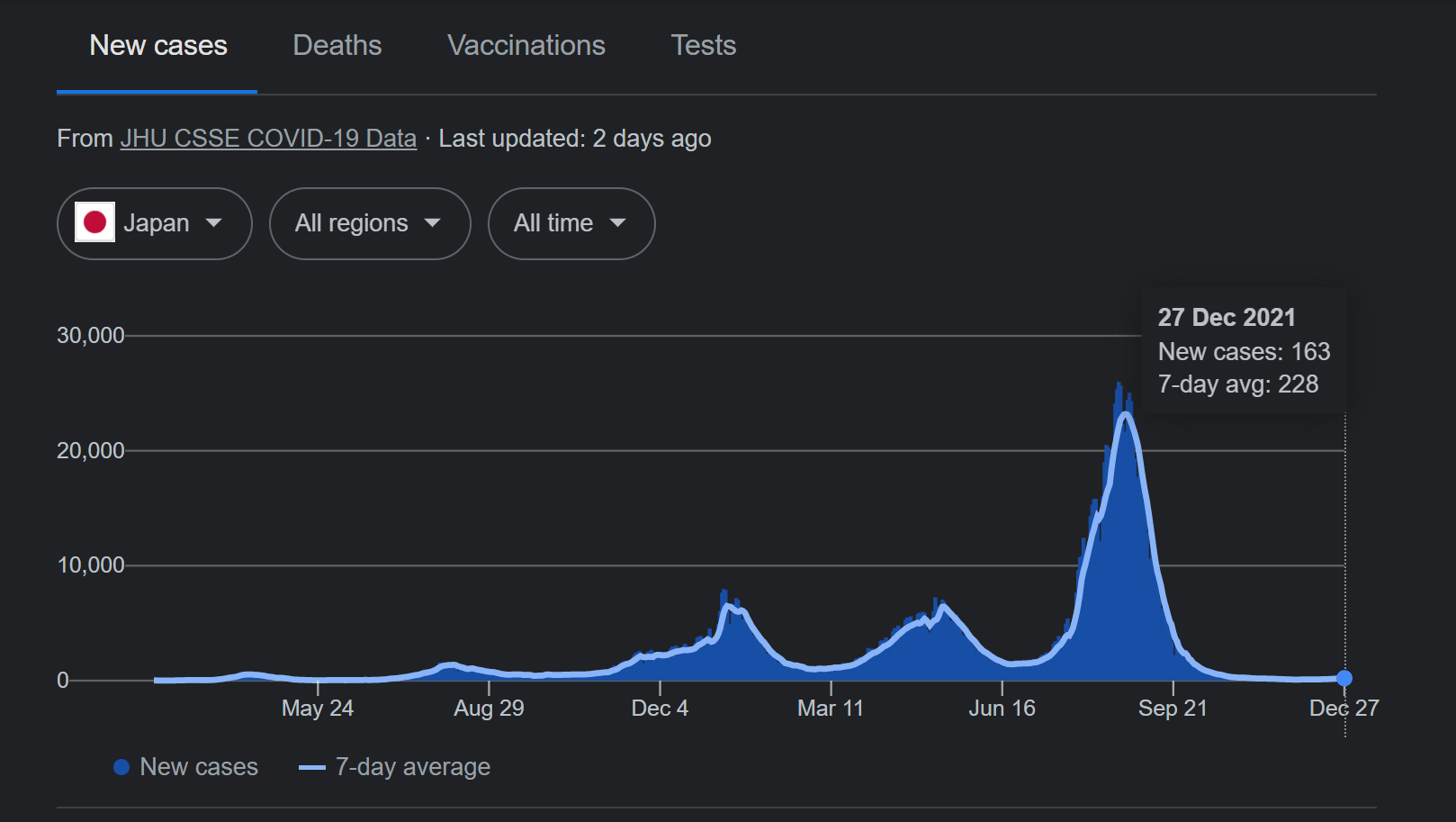
Task: Open the Japan country dropdown
Action: coord(155,223)
